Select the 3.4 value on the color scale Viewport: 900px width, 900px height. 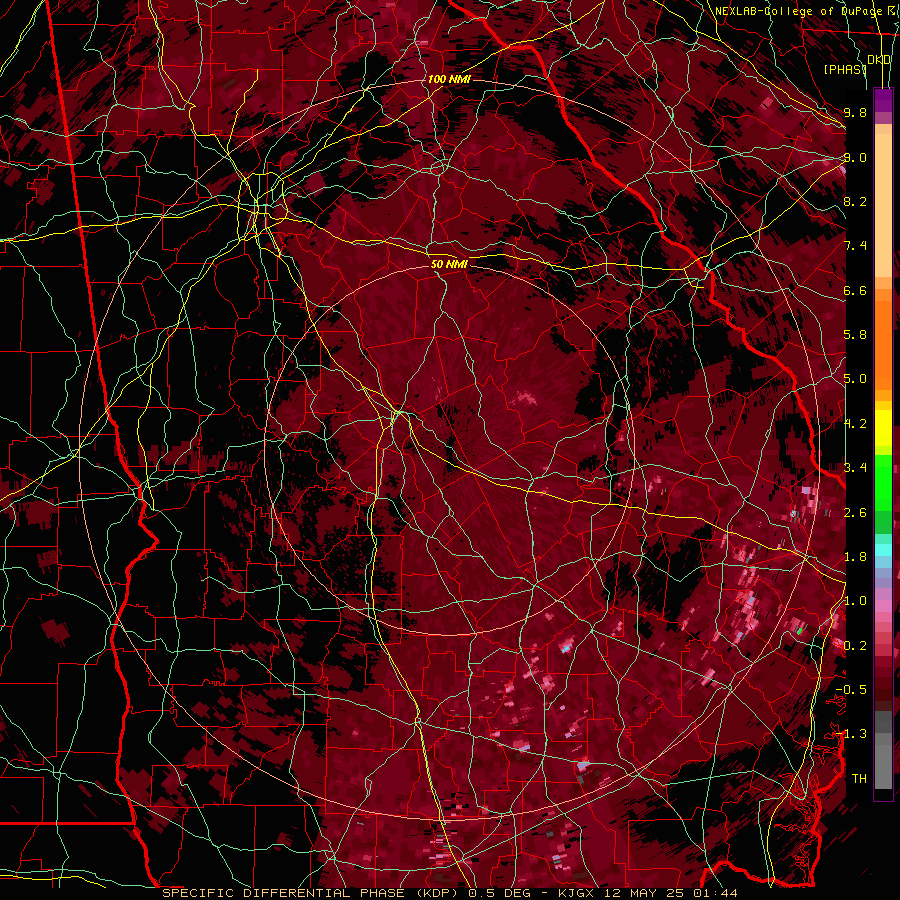(x=855, y=468)
